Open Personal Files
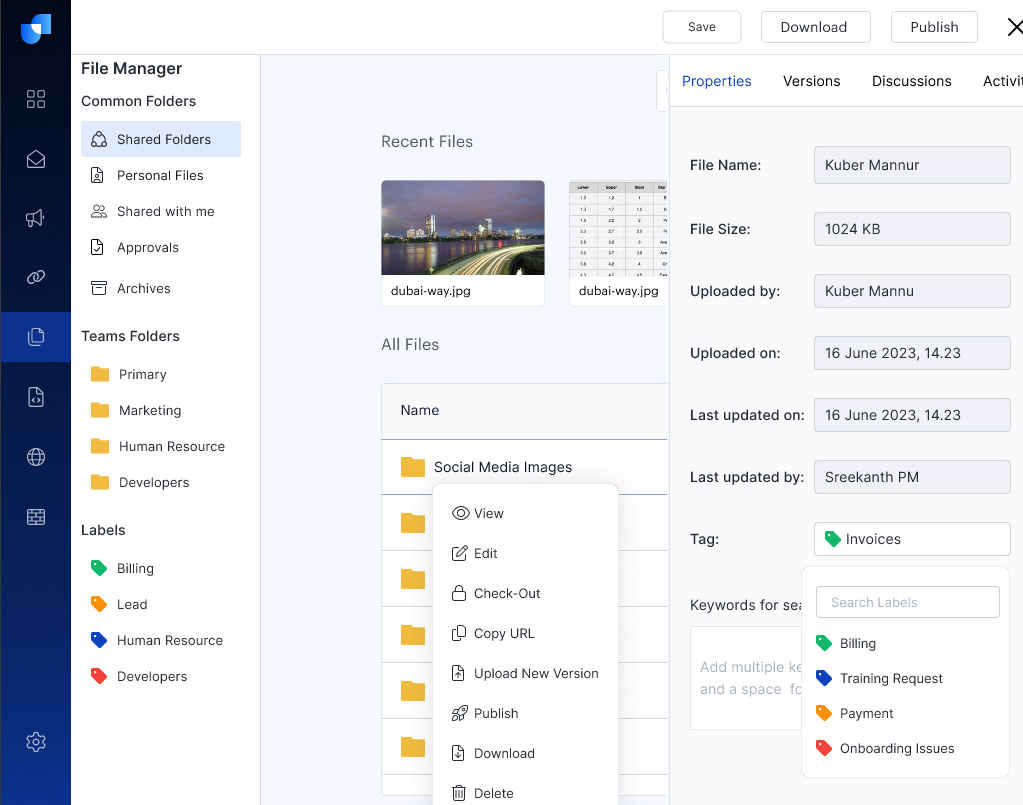This screenshot has width=1023, height=805. (160, 175)
